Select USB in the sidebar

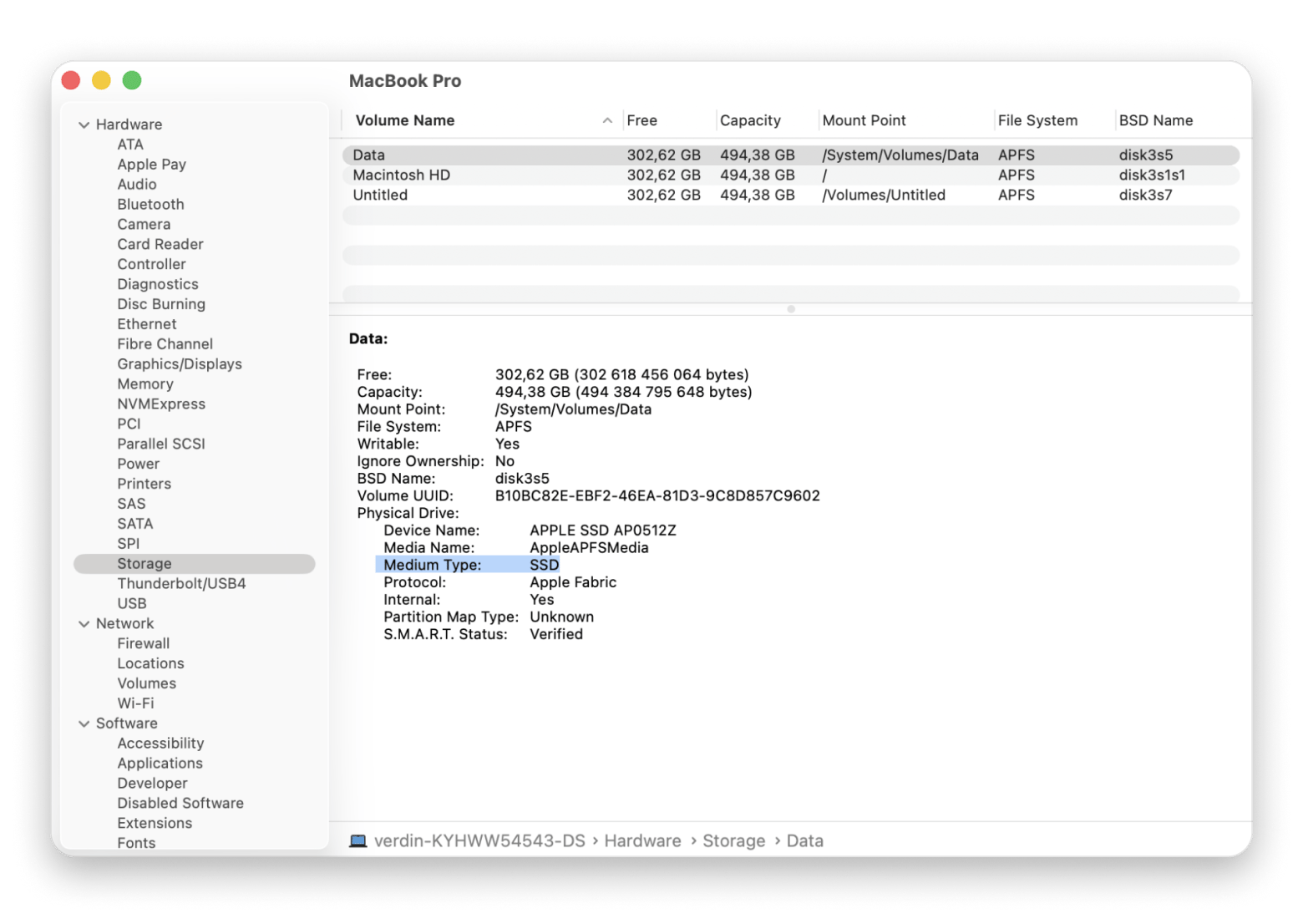point(132,604)
